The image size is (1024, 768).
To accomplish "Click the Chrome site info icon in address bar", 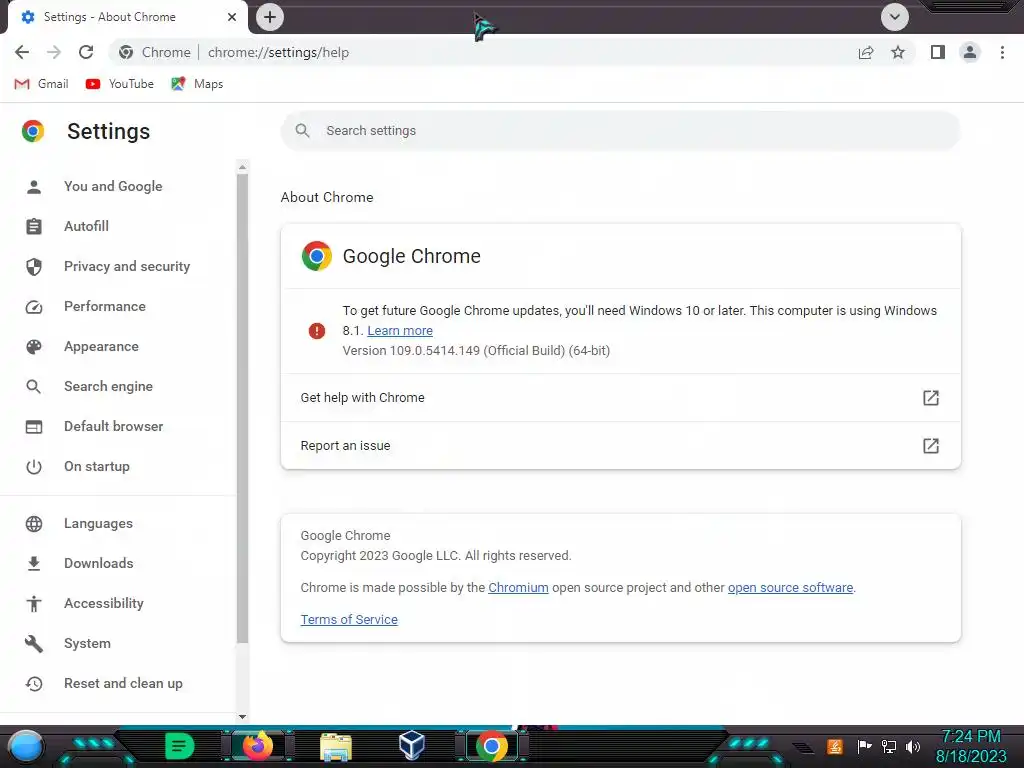I will click(x=126, y=52).
